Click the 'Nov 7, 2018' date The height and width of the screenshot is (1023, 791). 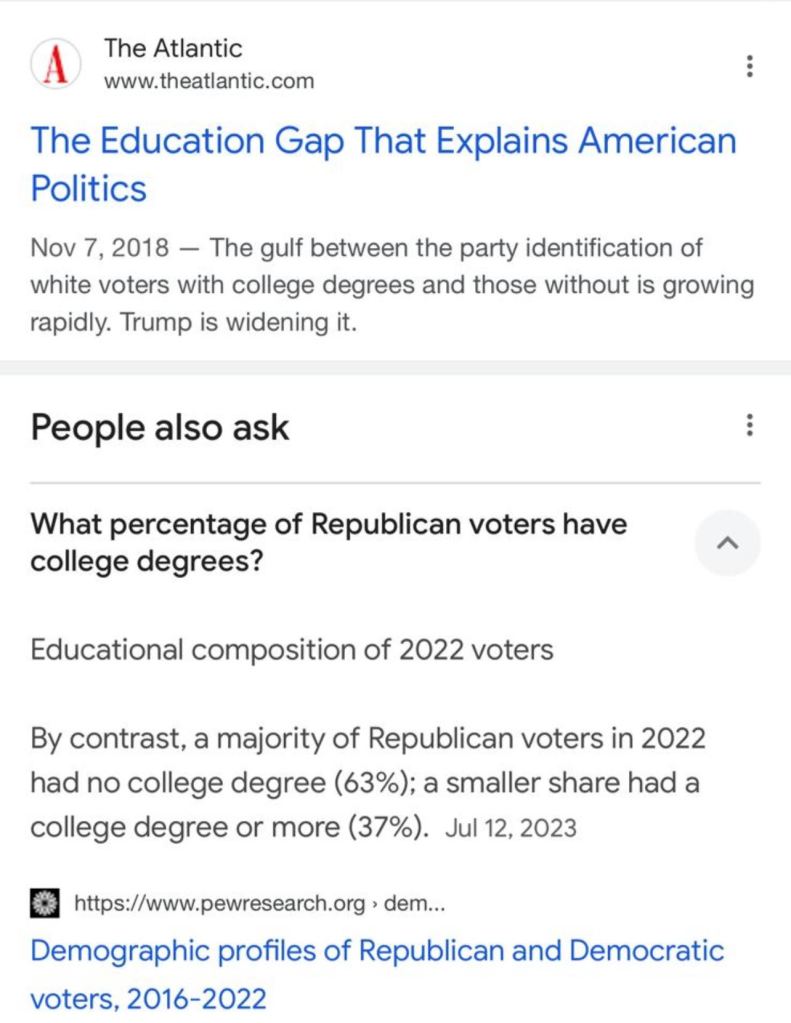[99, 247]
